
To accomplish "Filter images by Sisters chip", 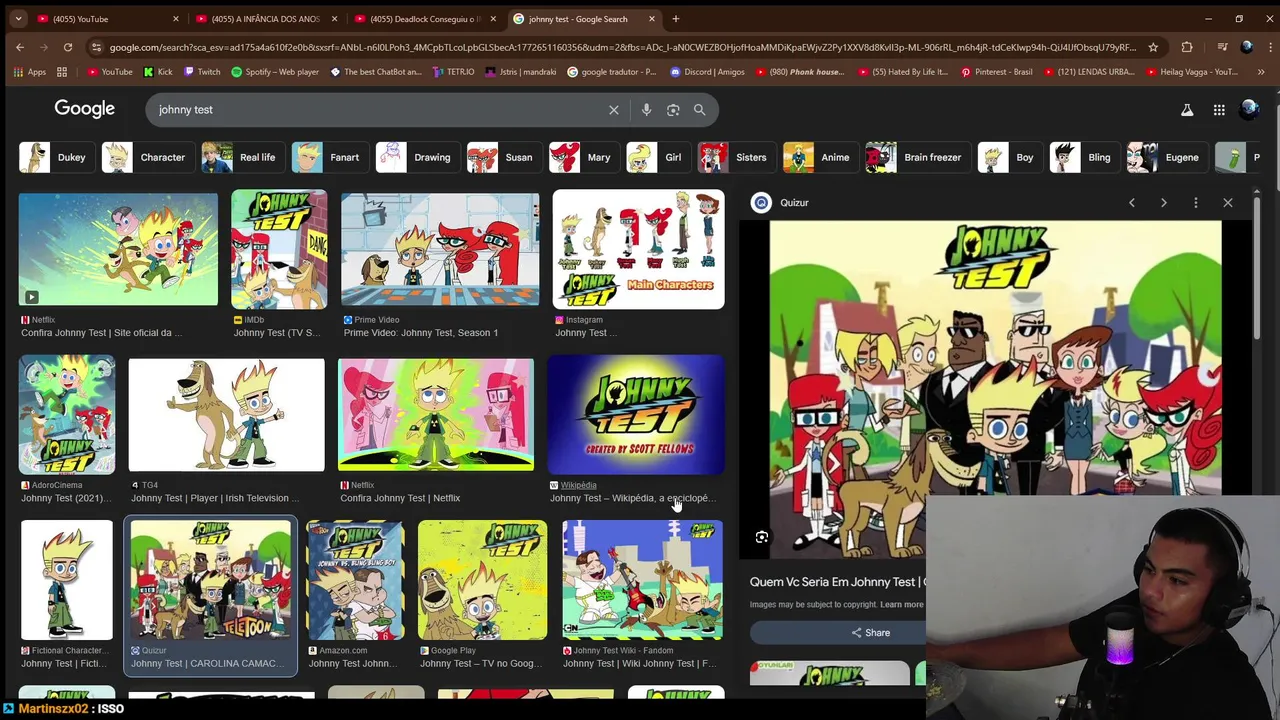I will (737, 157).
